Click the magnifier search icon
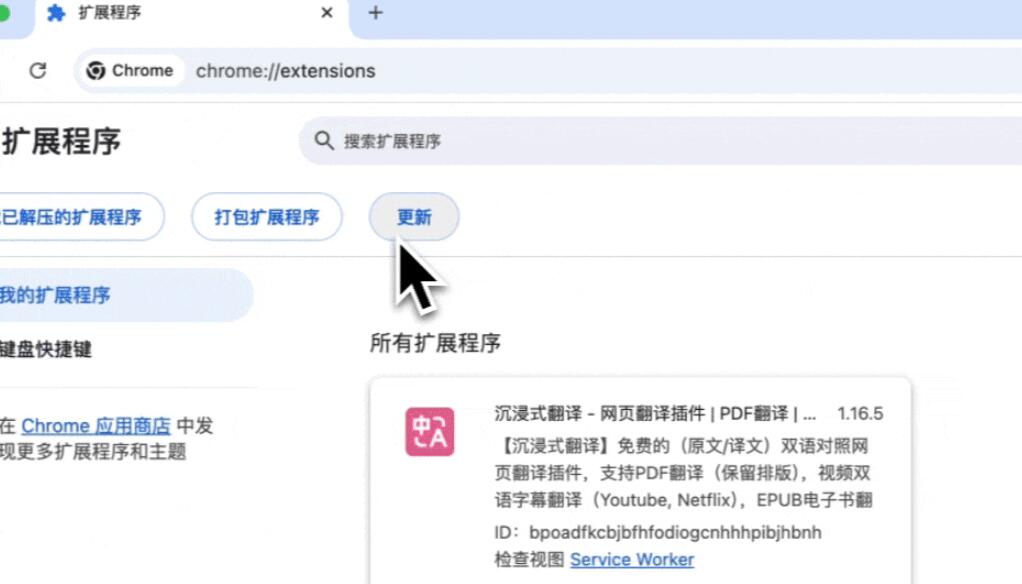The height and width of the screenshot is (584, 1022). pos(324,140)
